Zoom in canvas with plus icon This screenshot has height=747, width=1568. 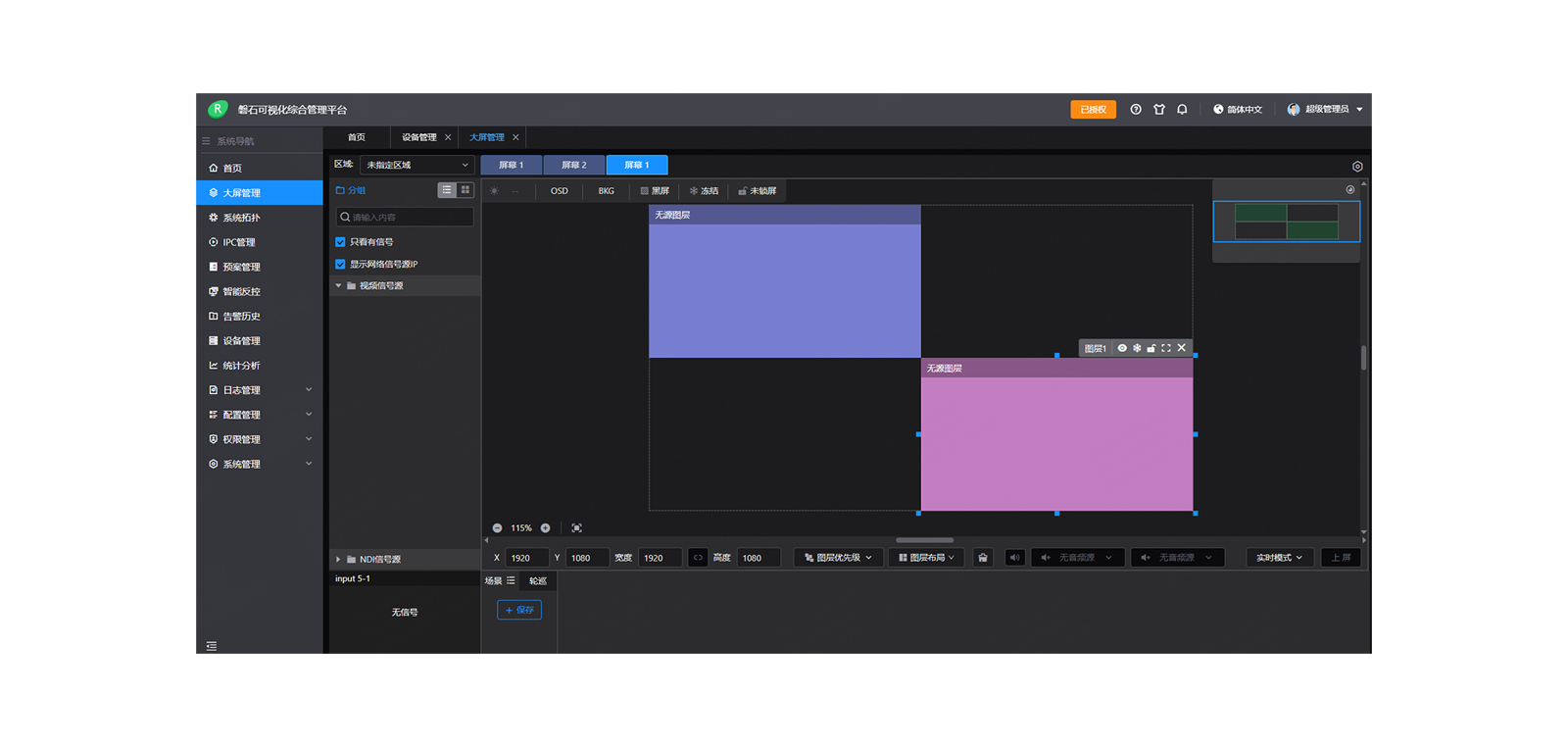[545, 528]
